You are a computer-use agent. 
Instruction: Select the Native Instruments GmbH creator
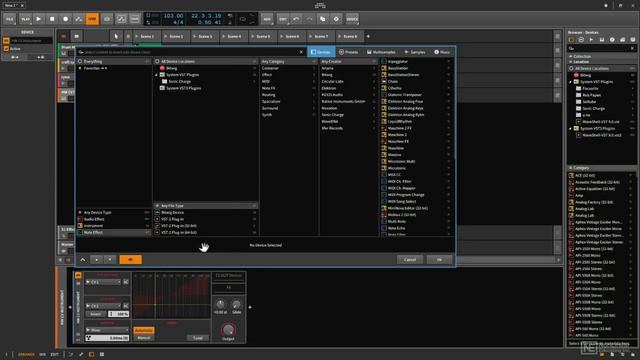coord(348,101)
